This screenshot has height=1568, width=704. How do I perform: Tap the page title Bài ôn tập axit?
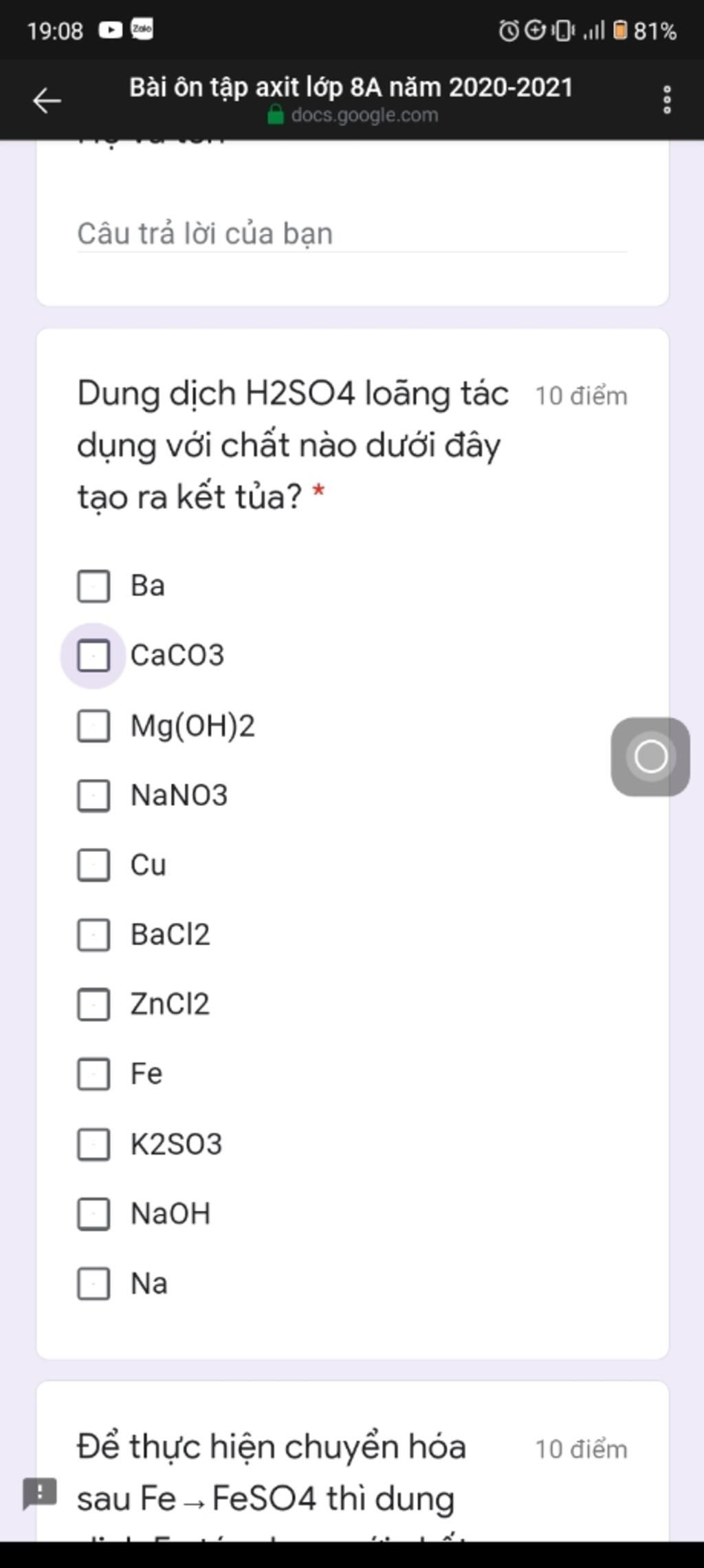[351, 87]
